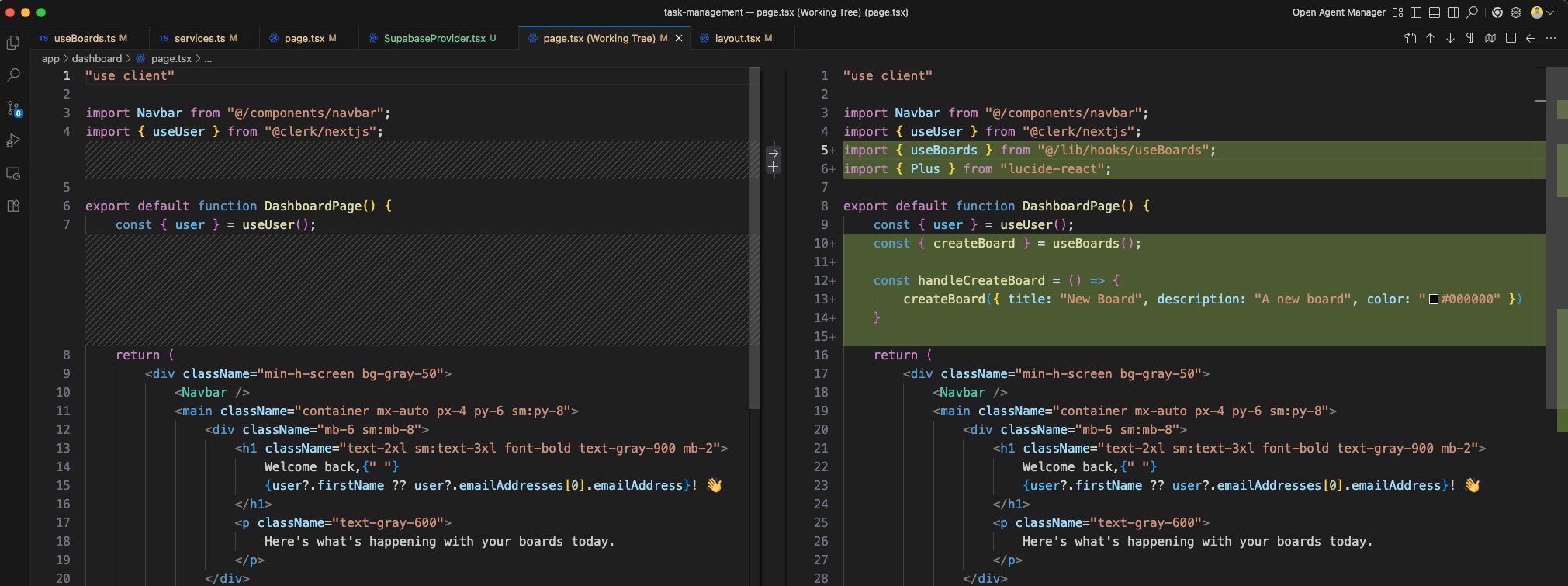Viewport: 1568px width, 586px height.
Task: Open the Search view in activity bar
Action: pyautogui.click(x=13, y=75)
